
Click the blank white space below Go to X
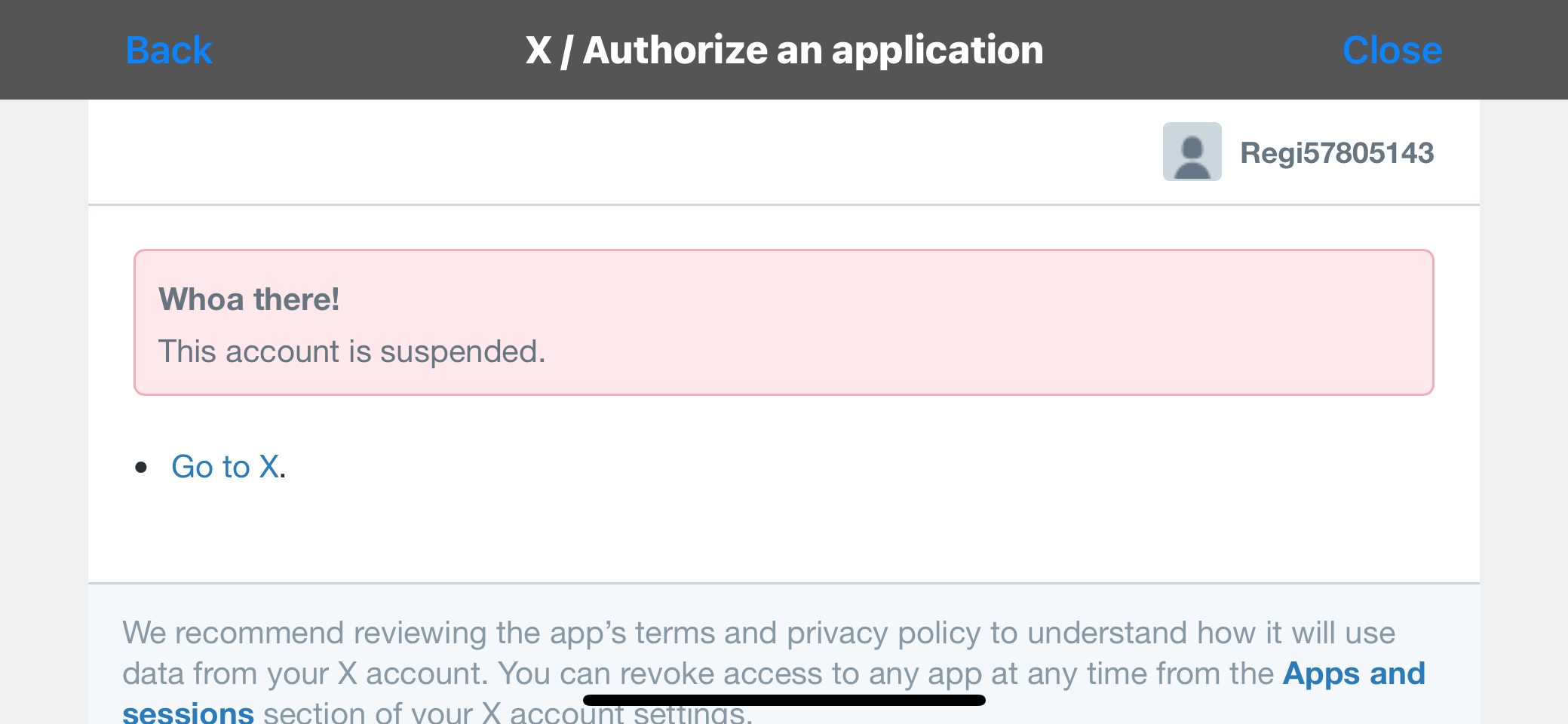[x=784, y=535]
